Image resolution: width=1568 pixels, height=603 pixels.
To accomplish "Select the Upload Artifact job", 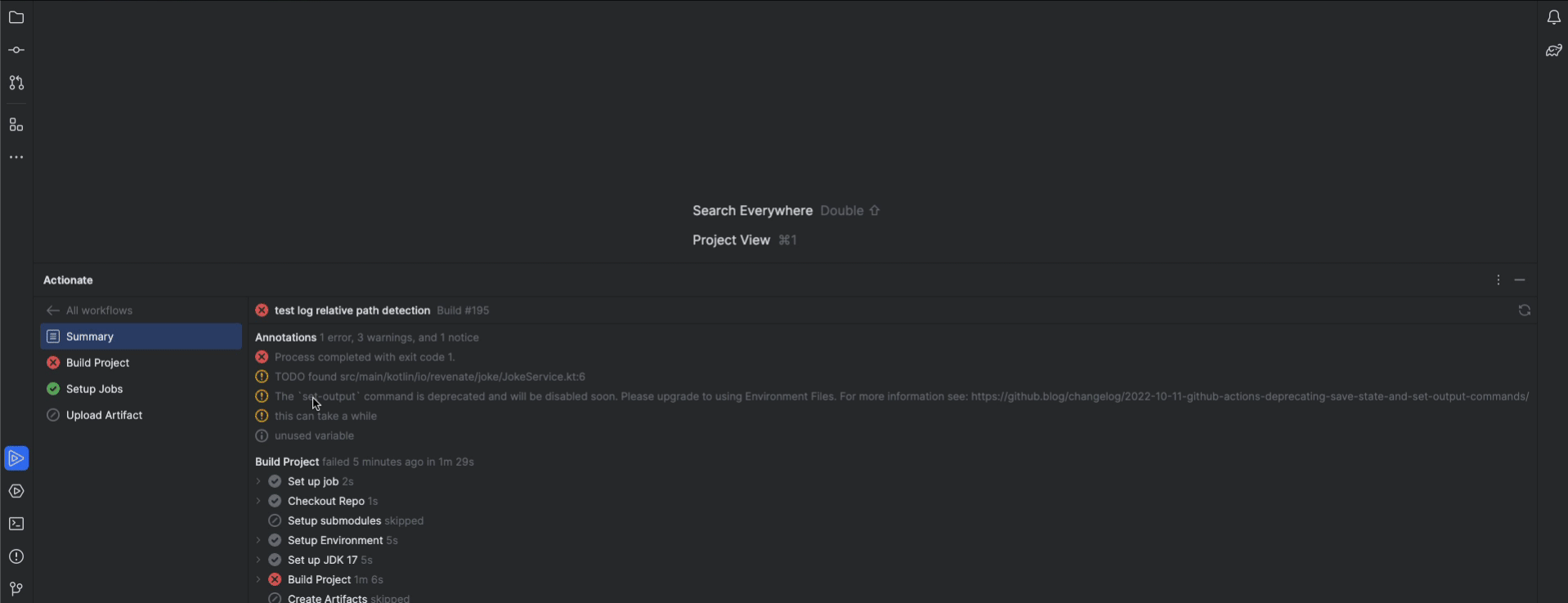I will (105, 414).
